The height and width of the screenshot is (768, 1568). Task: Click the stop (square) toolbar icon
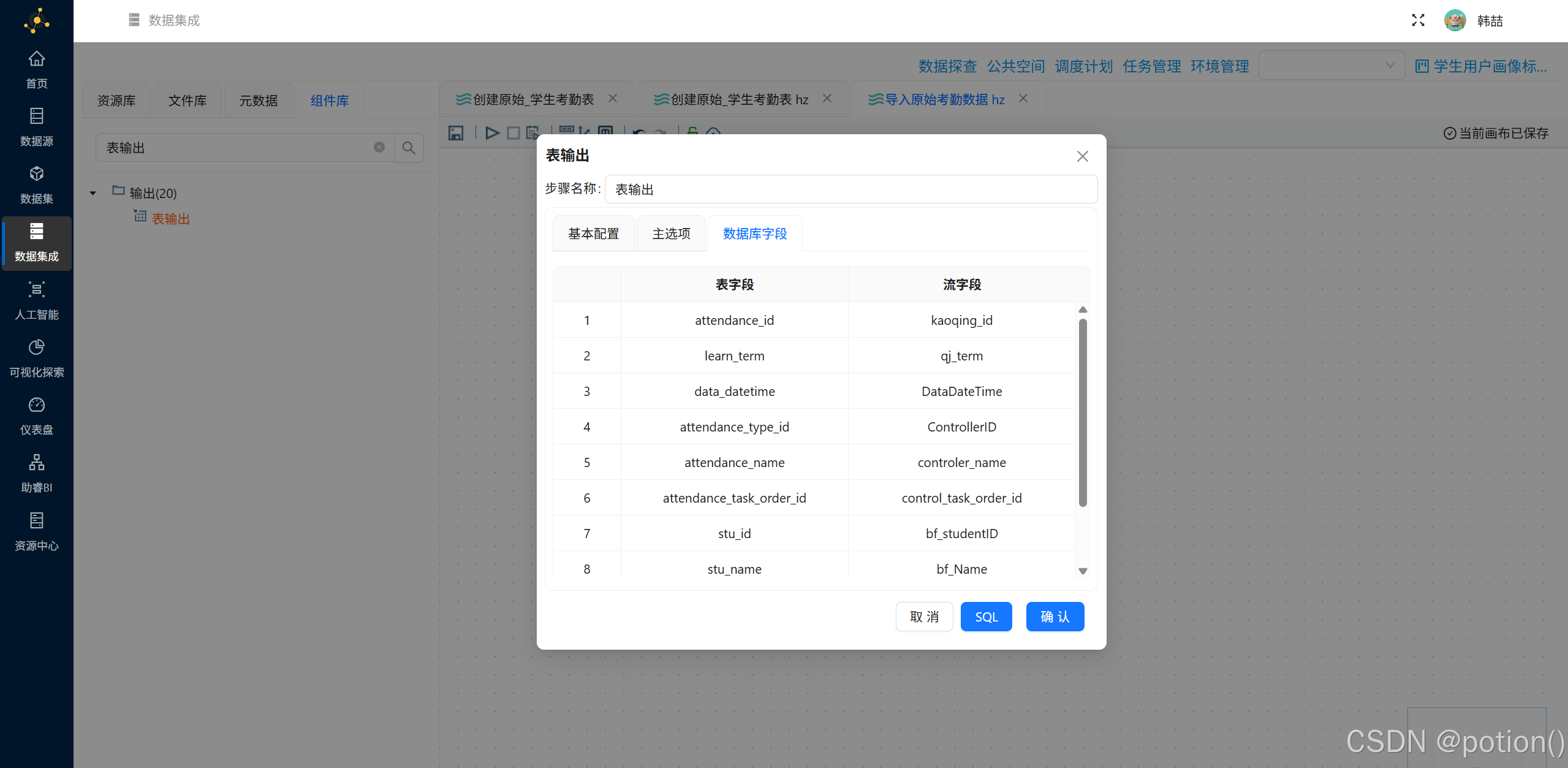513,133
